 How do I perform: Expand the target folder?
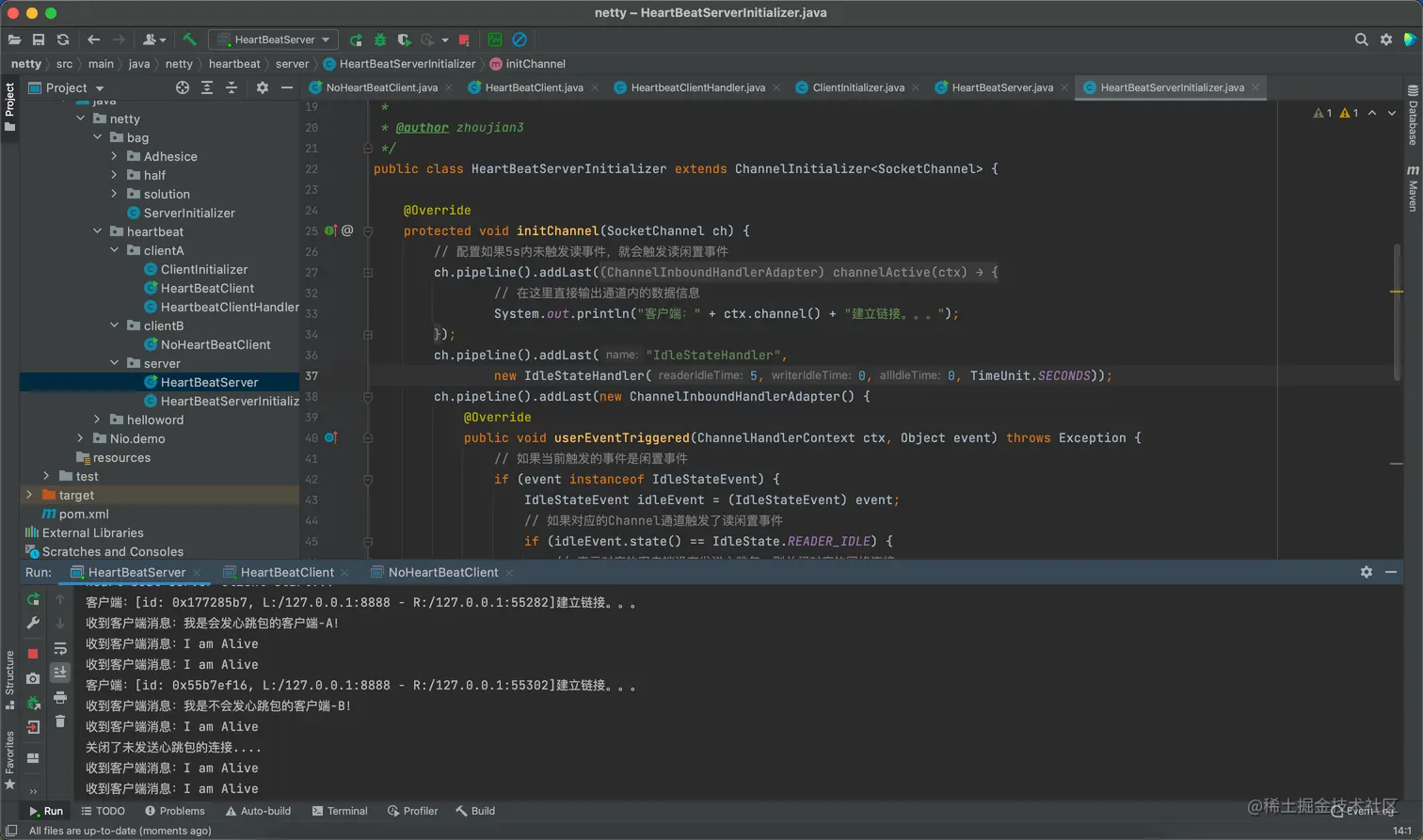pyautogui.click(x=30, y=495)
